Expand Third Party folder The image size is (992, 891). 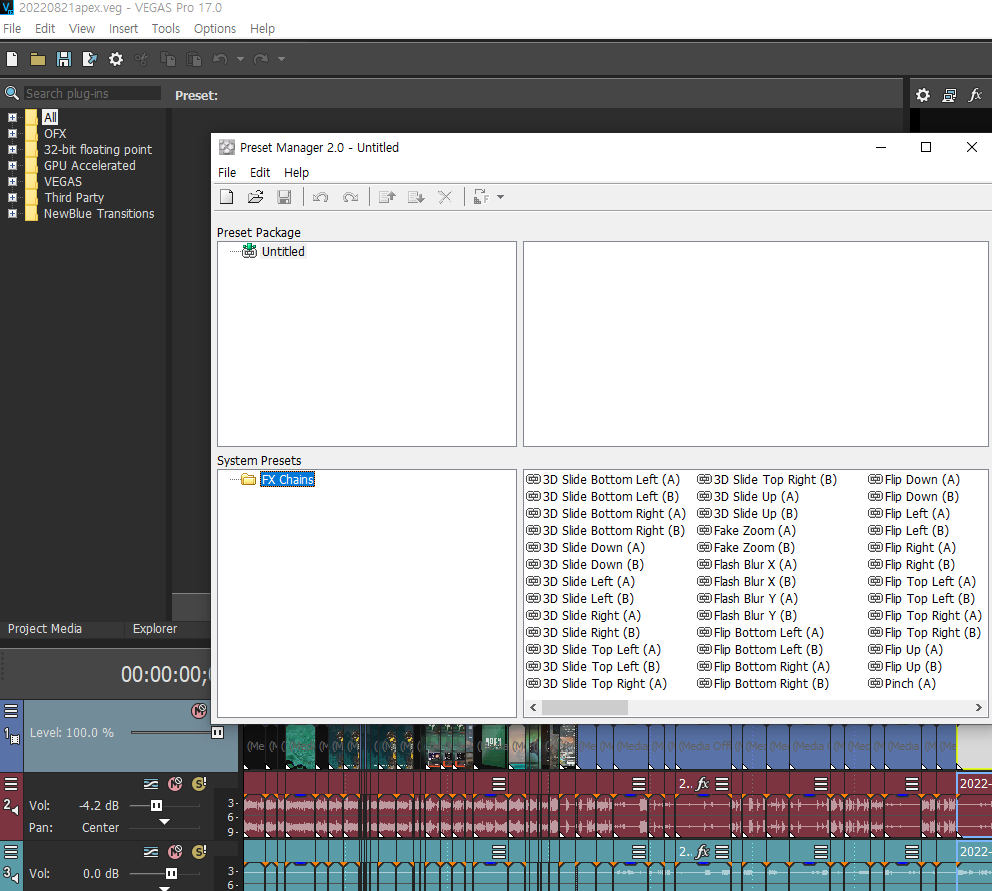[x=12, y=197]
